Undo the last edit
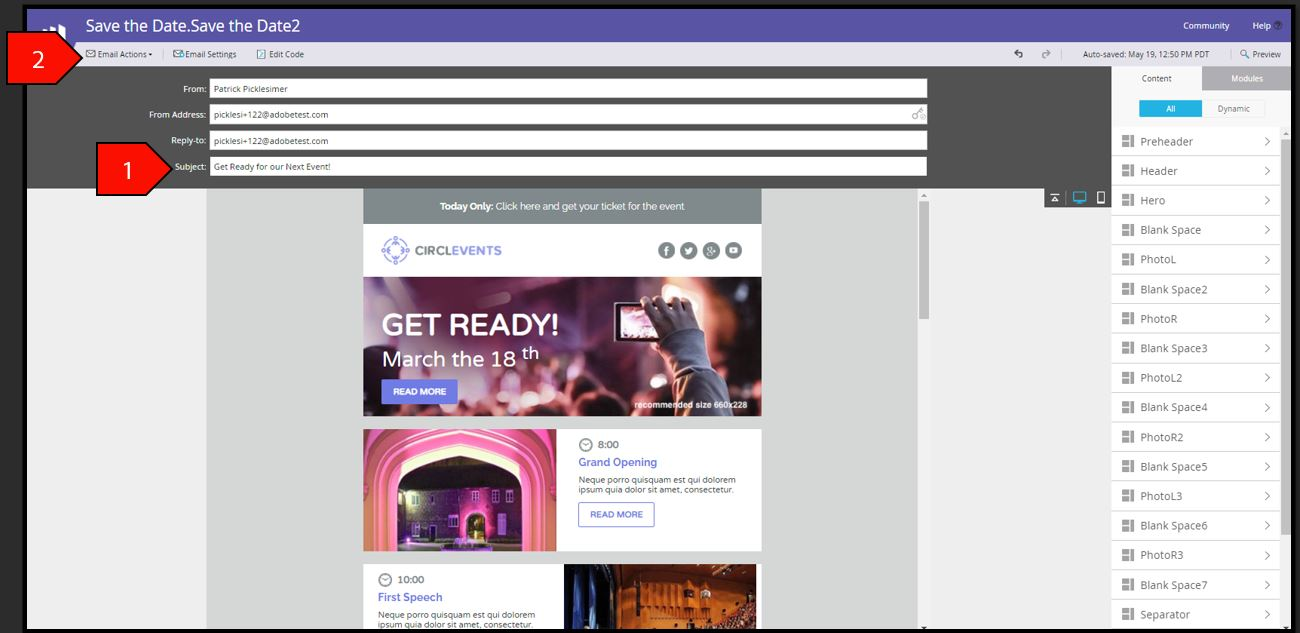 click(1018, 54)
